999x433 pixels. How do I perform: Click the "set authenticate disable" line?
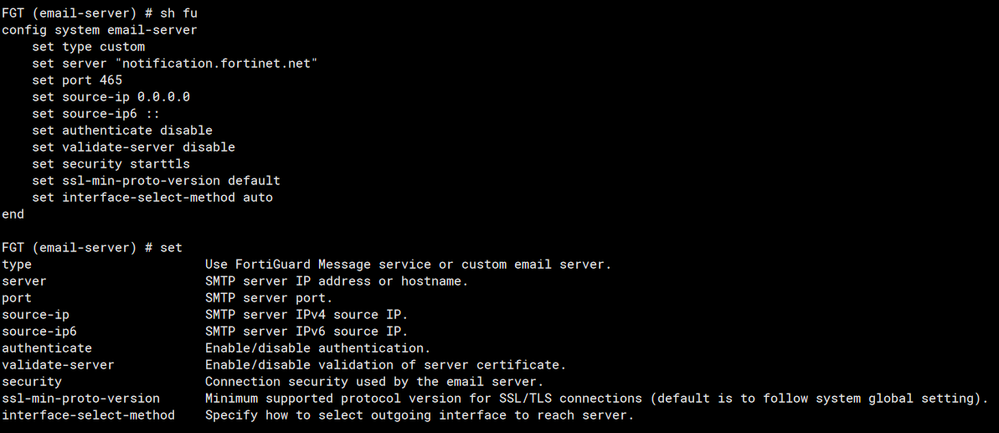click(122, 130)
